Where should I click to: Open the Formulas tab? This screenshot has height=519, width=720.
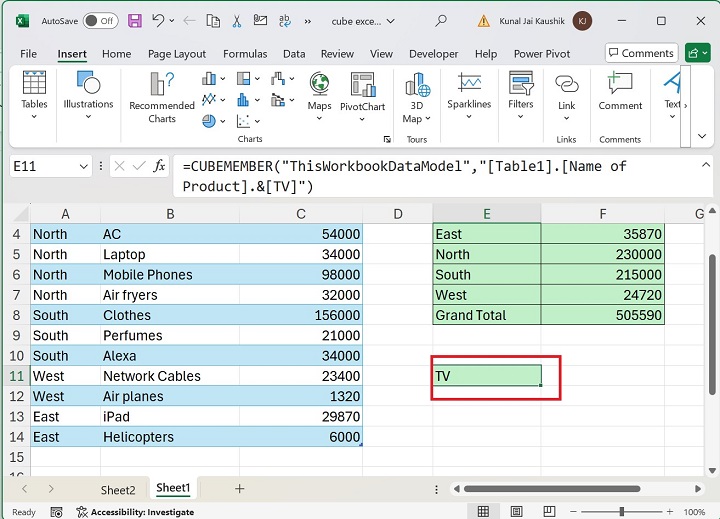(x=244, y=54)
